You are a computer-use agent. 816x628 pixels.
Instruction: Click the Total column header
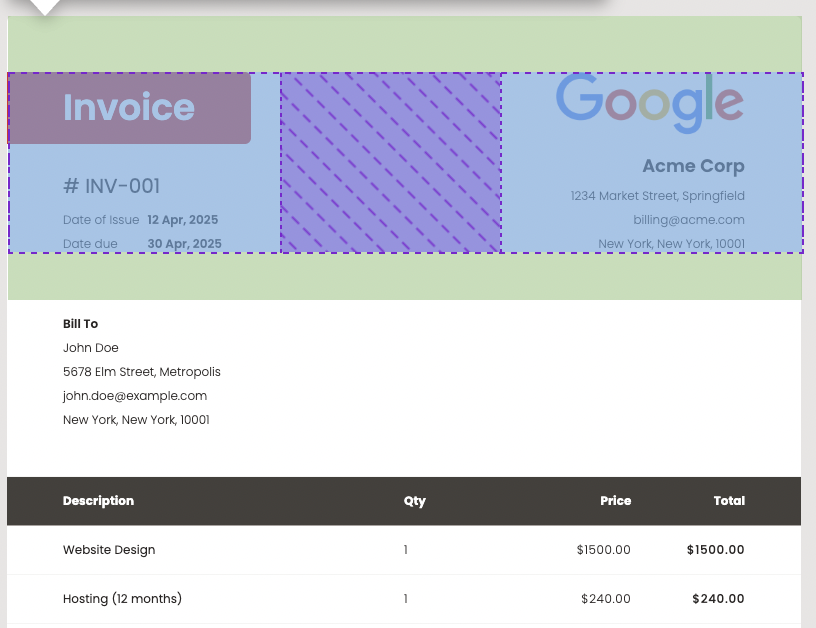coord(729,501)
